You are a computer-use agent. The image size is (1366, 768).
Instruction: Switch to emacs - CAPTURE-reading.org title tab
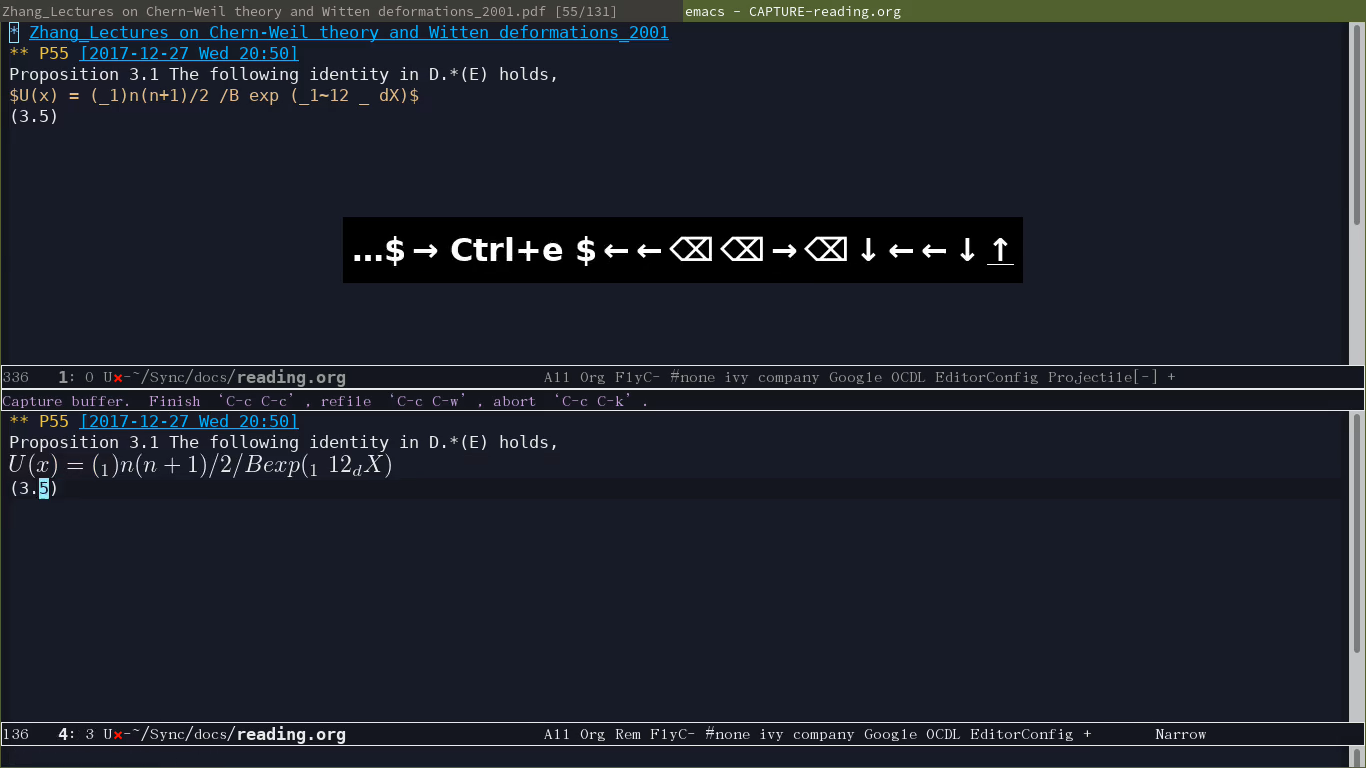tap(793, 11)
